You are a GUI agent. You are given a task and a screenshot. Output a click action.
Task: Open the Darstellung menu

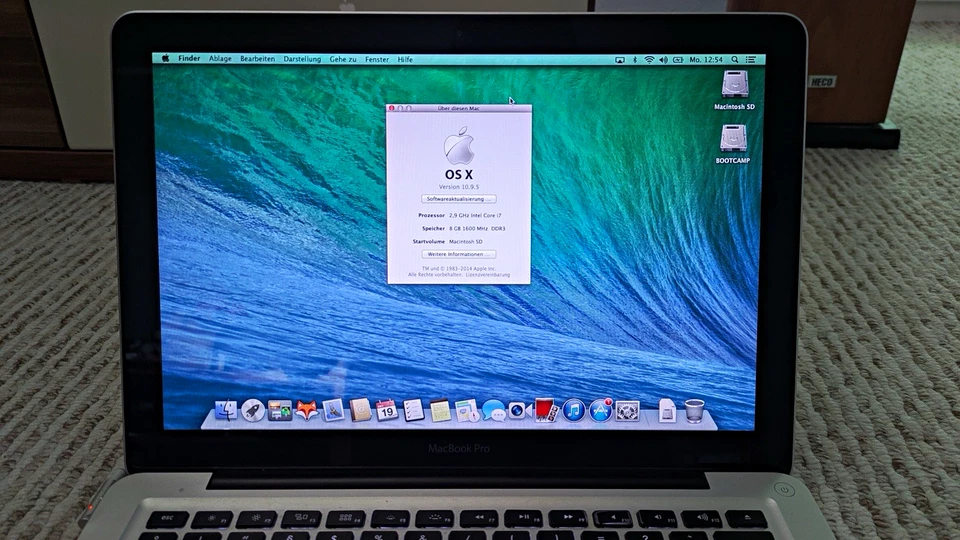(302, 59)
